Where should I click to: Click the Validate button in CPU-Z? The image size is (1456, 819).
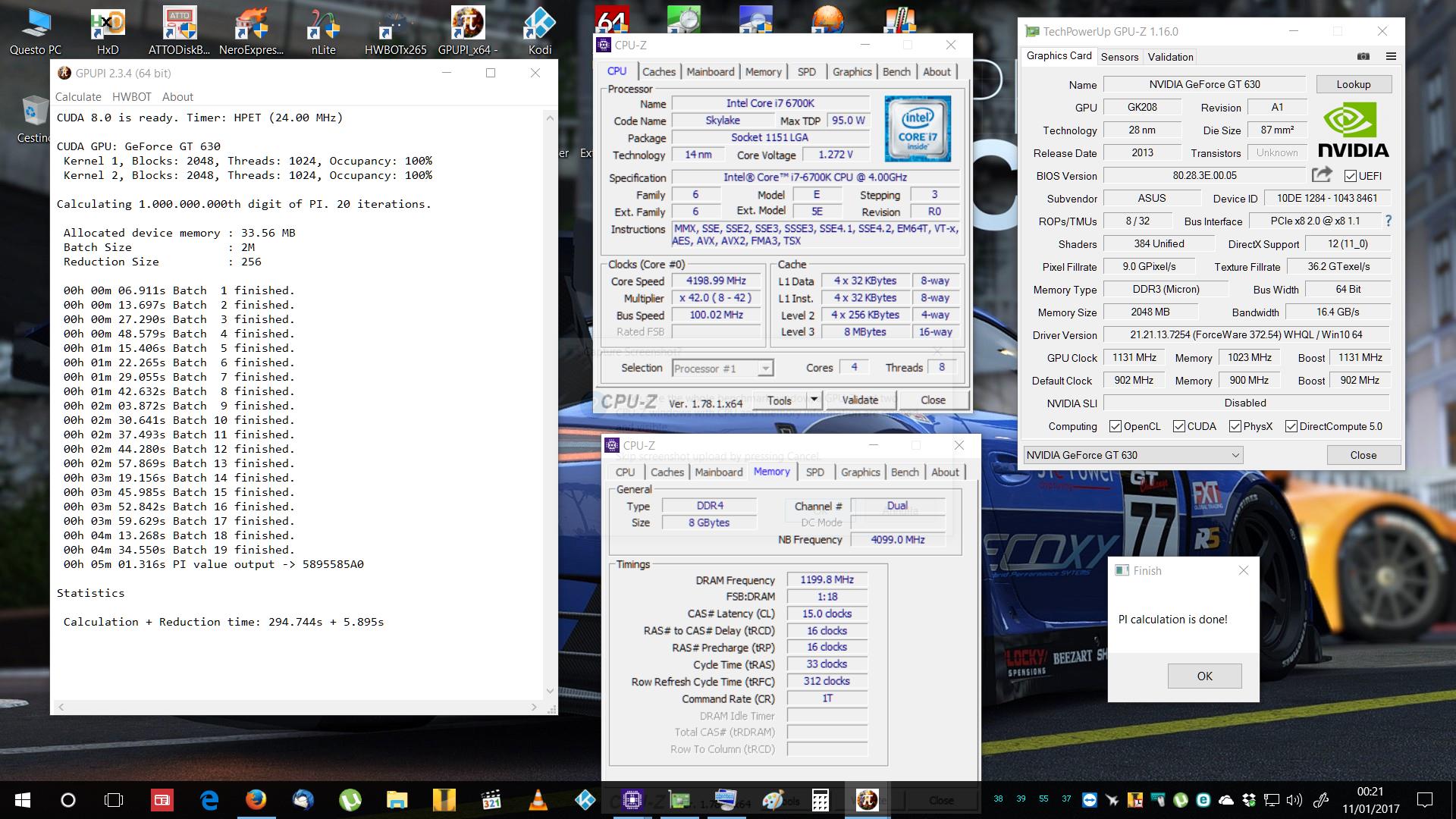[860, 400]
